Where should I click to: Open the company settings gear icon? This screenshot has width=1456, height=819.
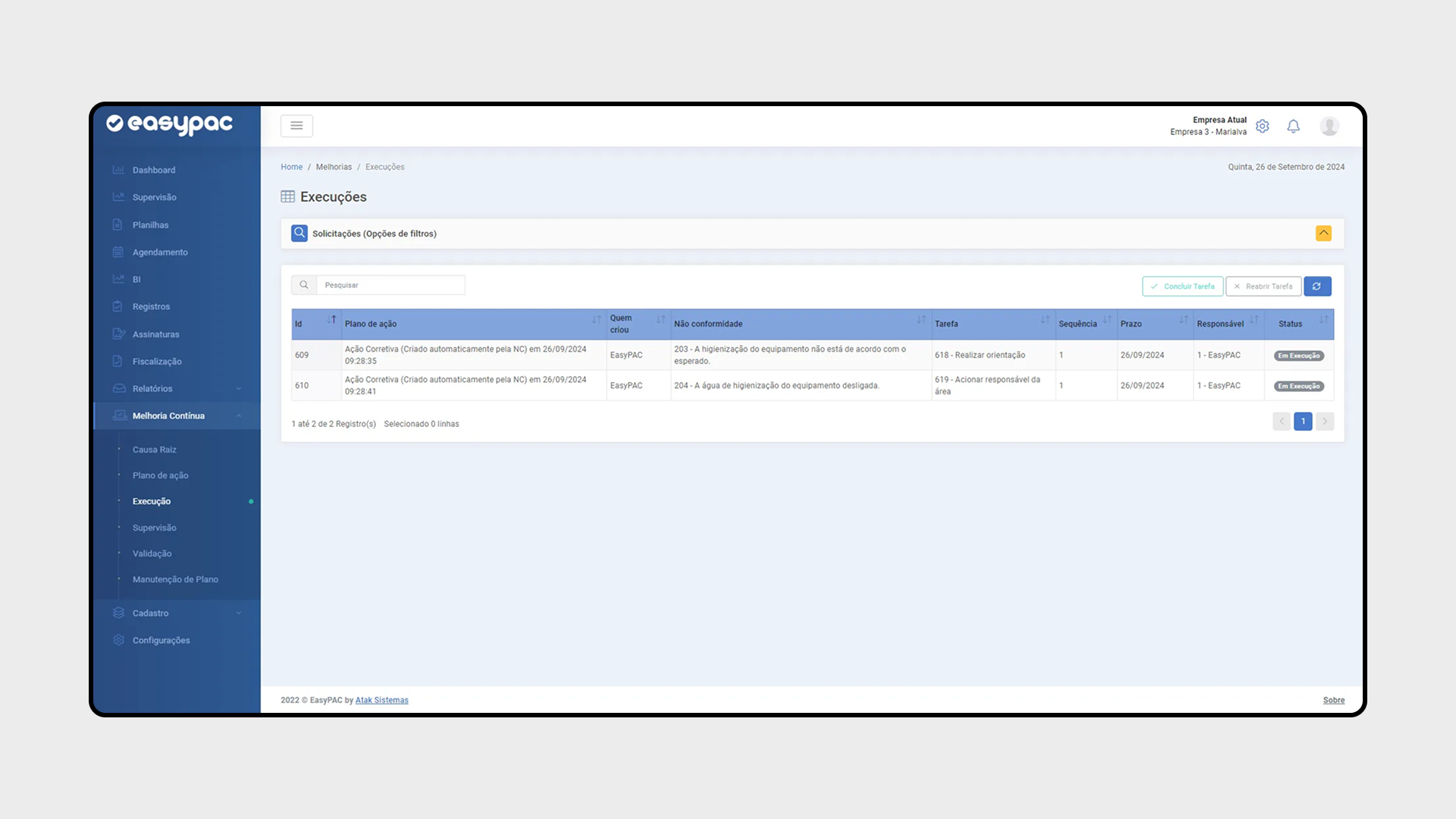pyautogui.click(x=1262, y=126)
